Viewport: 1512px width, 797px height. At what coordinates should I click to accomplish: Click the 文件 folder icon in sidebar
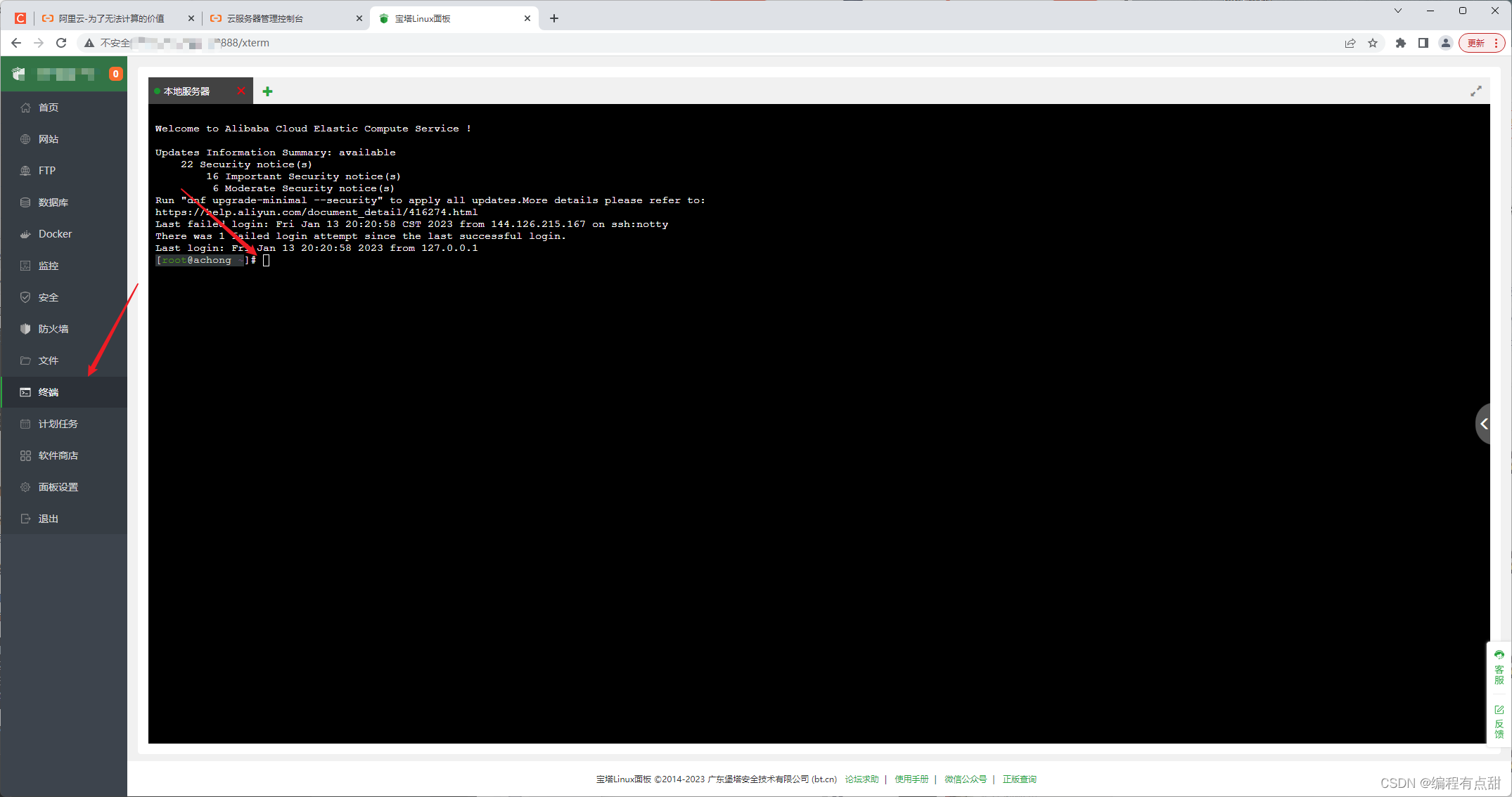click(25, 361)
